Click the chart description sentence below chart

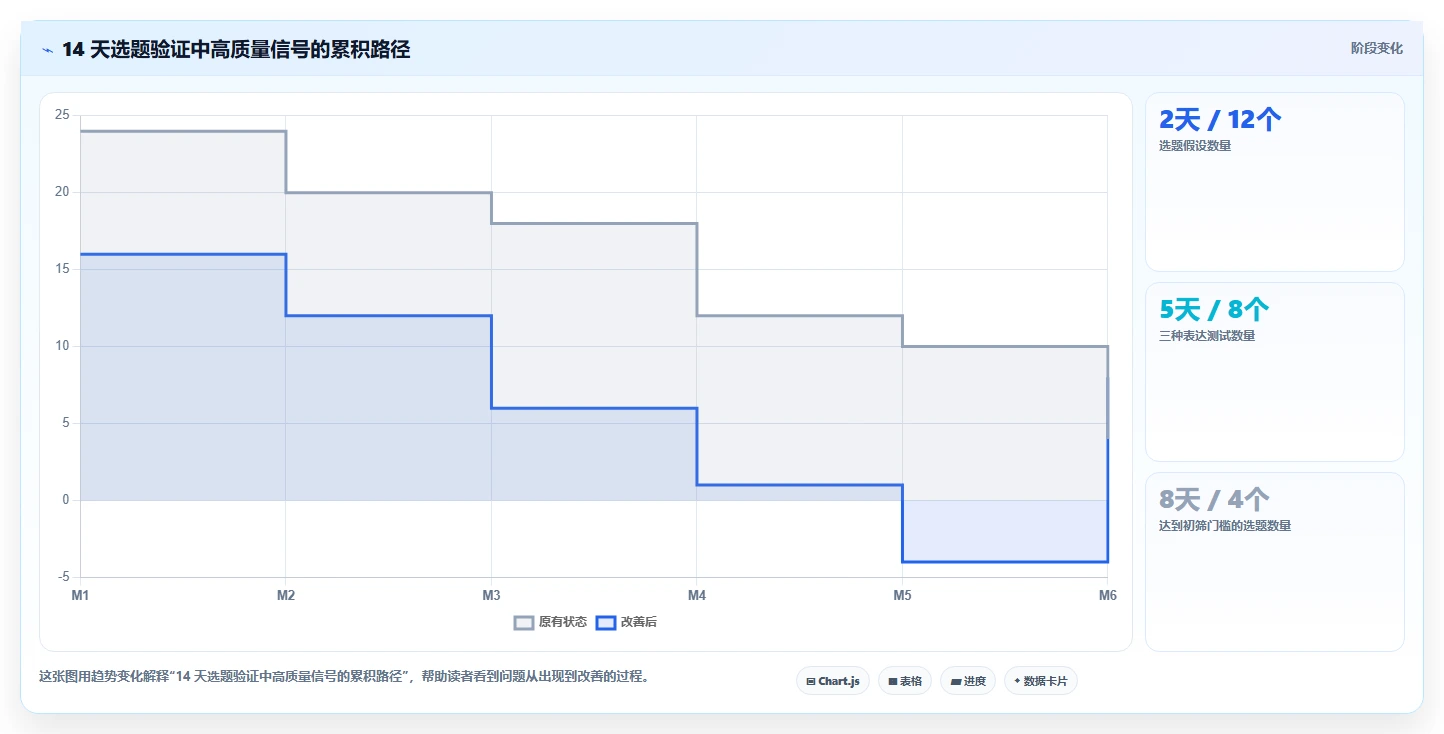(x=347, y=676)
